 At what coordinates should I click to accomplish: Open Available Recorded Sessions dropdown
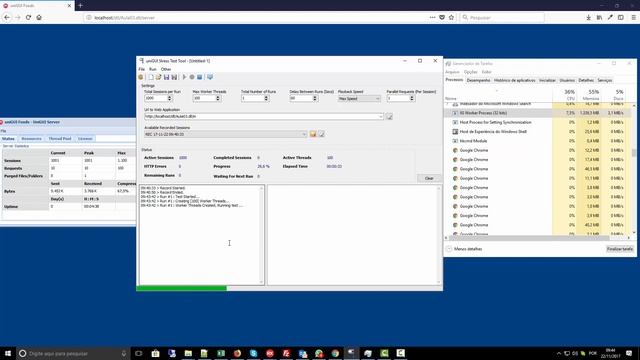pyautogui.click(x=226, y=134)
